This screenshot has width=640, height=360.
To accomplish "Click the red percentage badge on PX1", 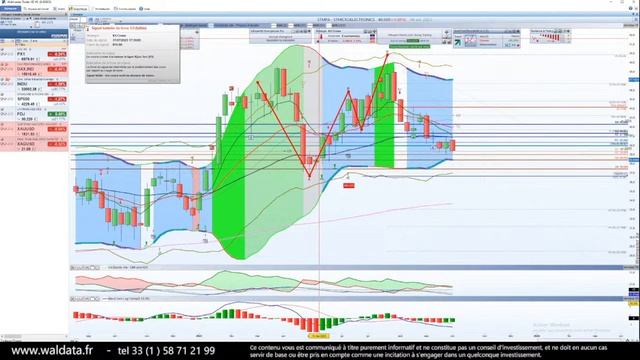I will pos(57,54).
